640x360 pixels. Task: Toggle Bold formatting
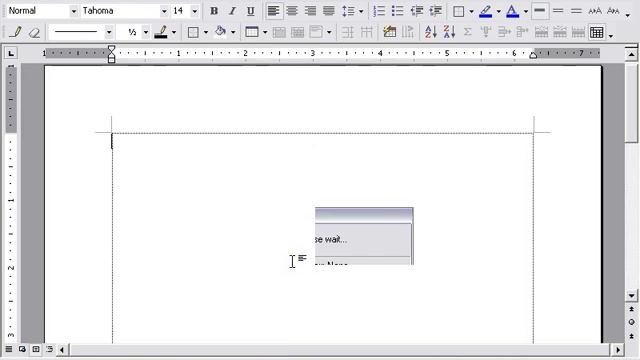click(213, 11)
